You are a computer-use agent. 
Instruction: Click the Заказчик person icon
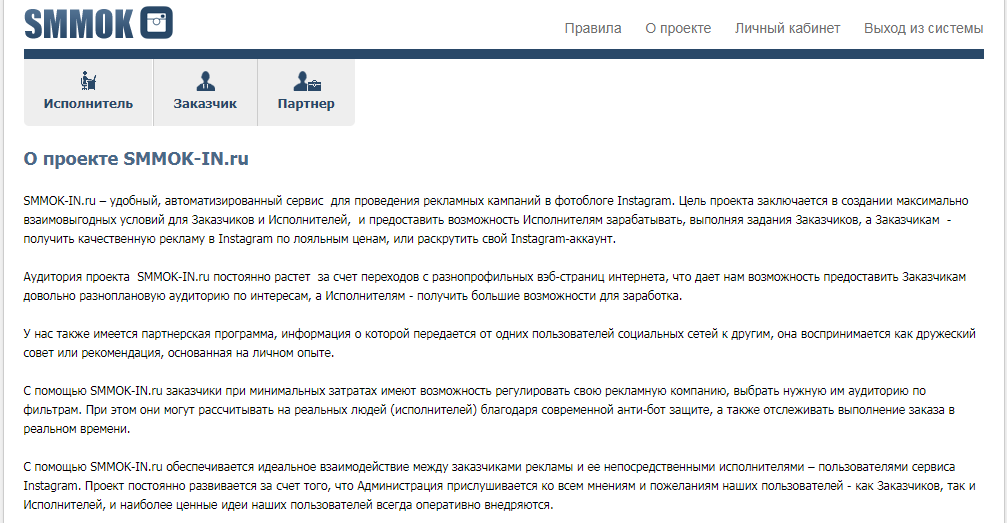pyautogui.click(x=205, y=81)
